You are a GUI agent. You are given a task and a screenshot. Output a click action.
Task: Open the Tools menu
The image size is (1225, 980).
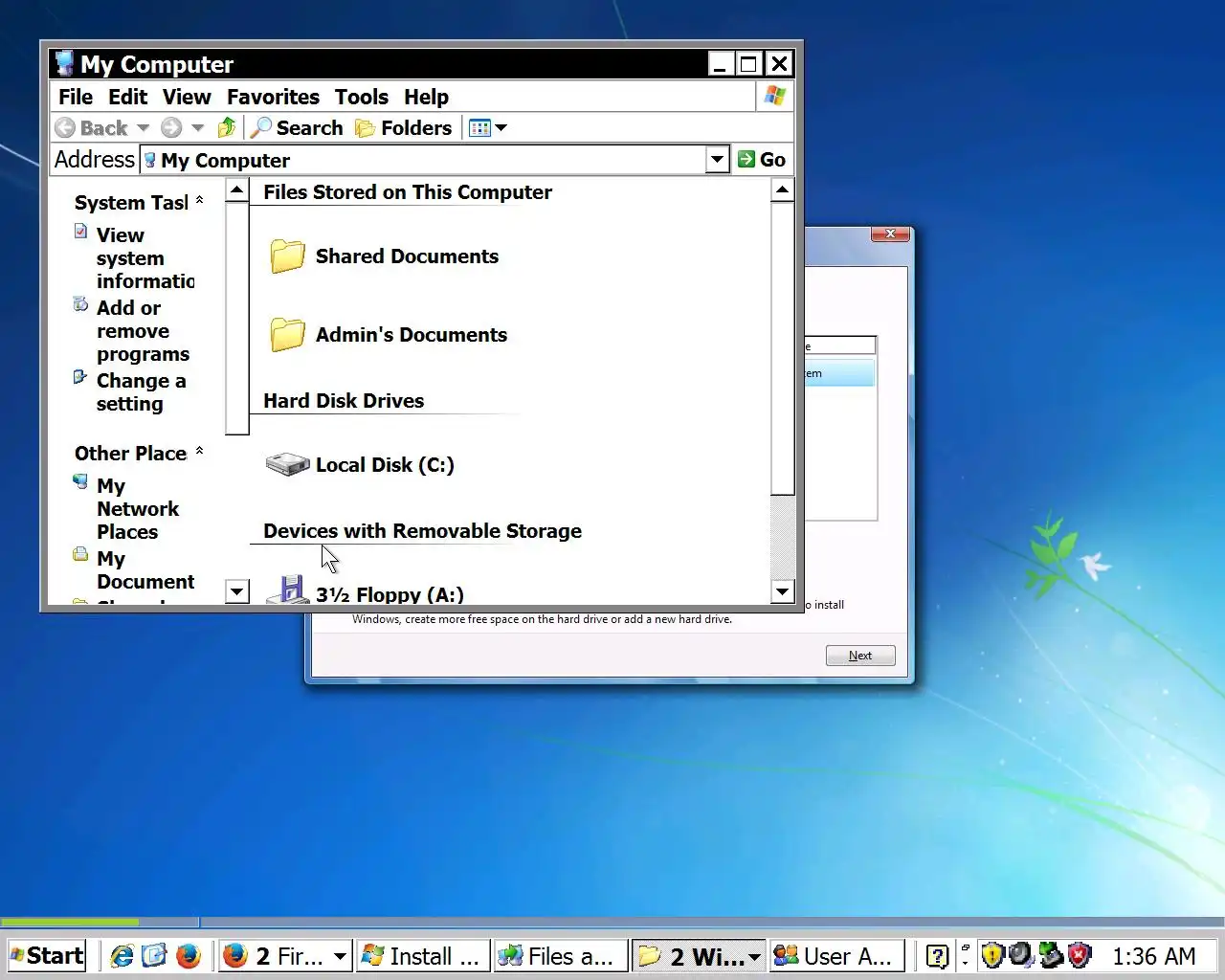pos(362,97)
